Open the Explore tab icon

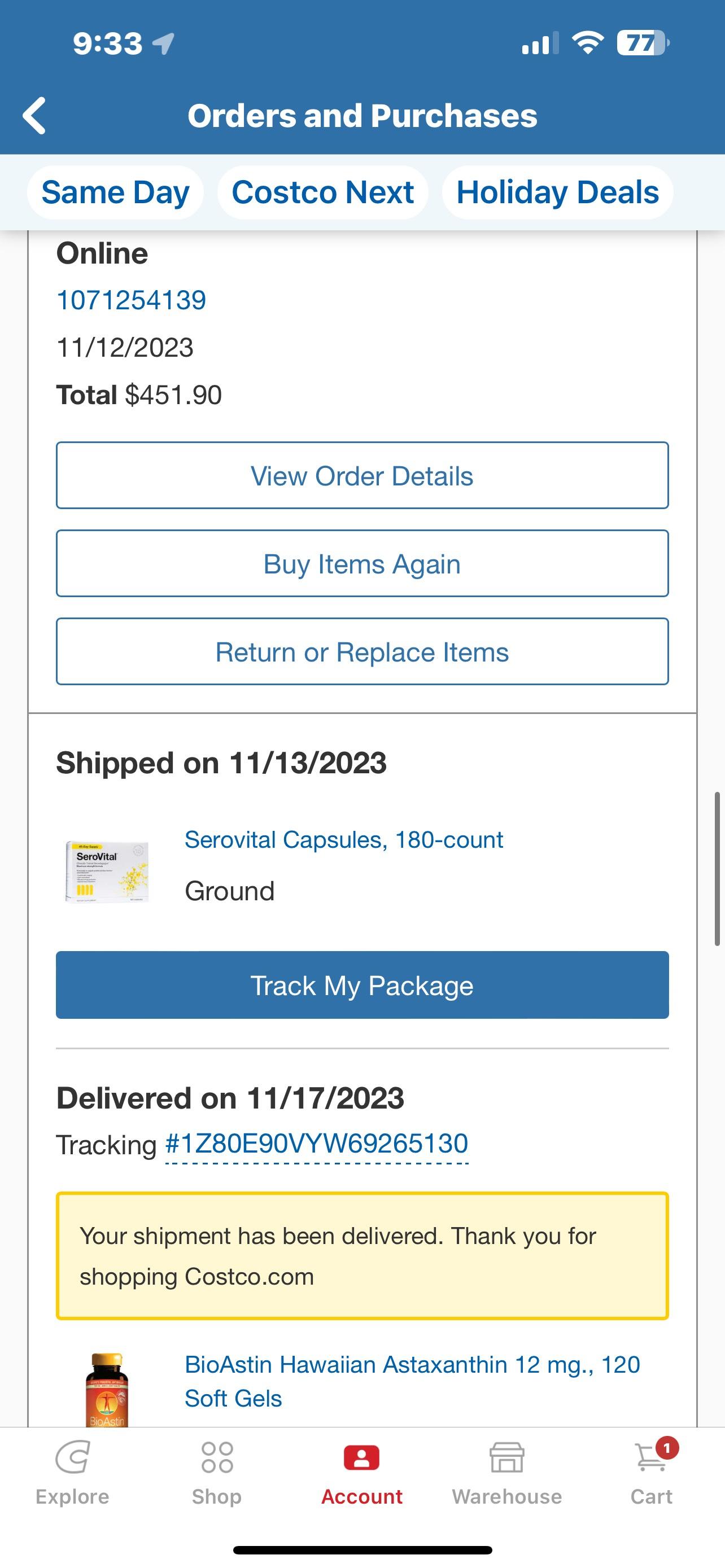point(72,1458)
